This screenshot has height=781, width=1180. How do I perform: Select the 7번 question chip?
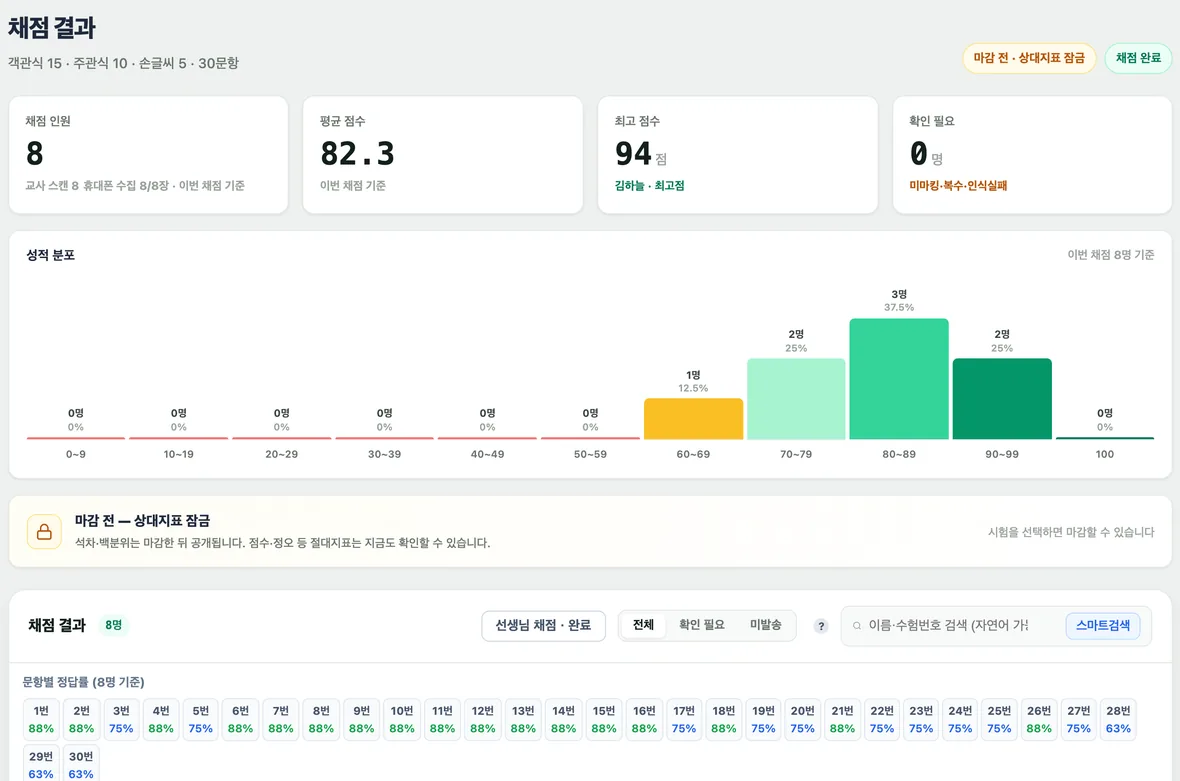tap(281, 719)
